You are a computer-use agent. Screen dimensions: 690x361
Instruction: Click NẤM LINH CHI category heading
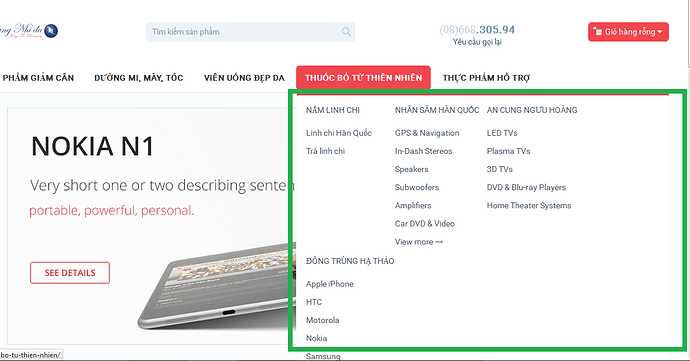coord(333,110)
